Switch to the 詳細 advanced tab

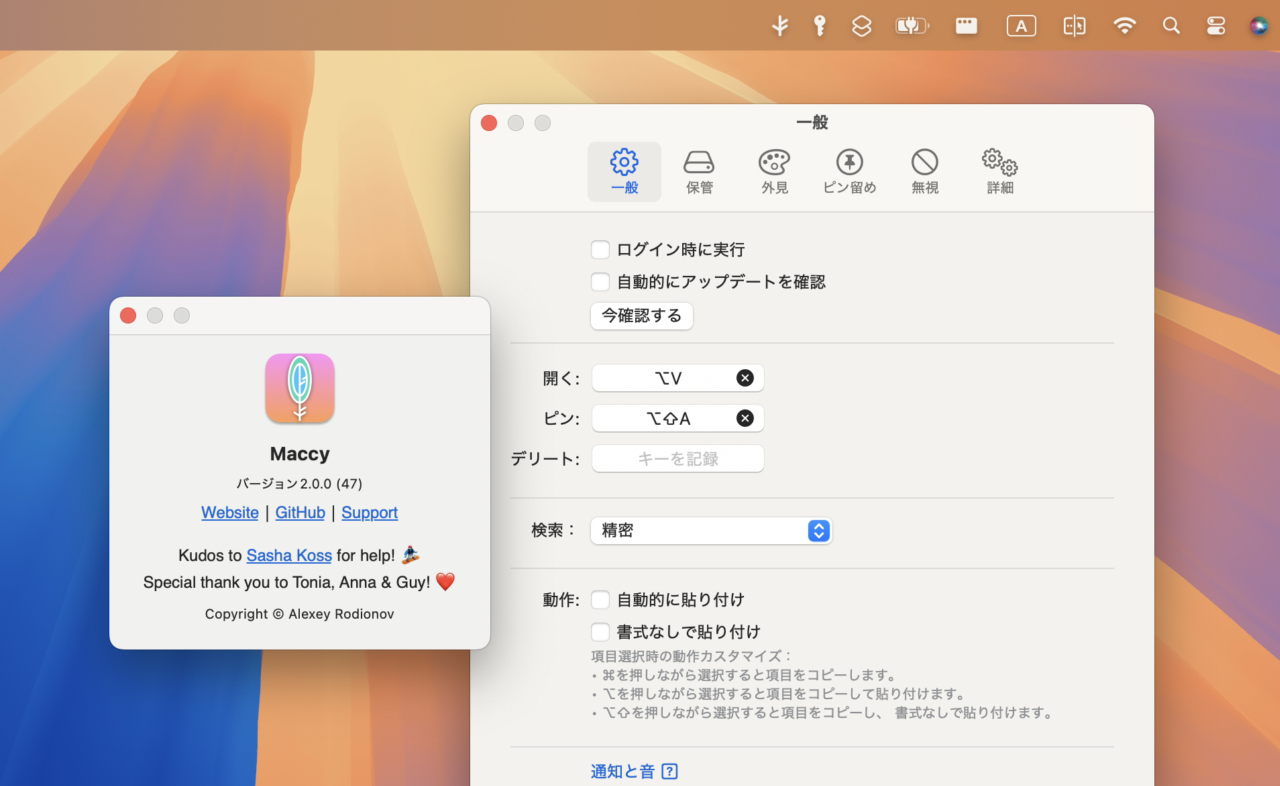pos(1000,172)
